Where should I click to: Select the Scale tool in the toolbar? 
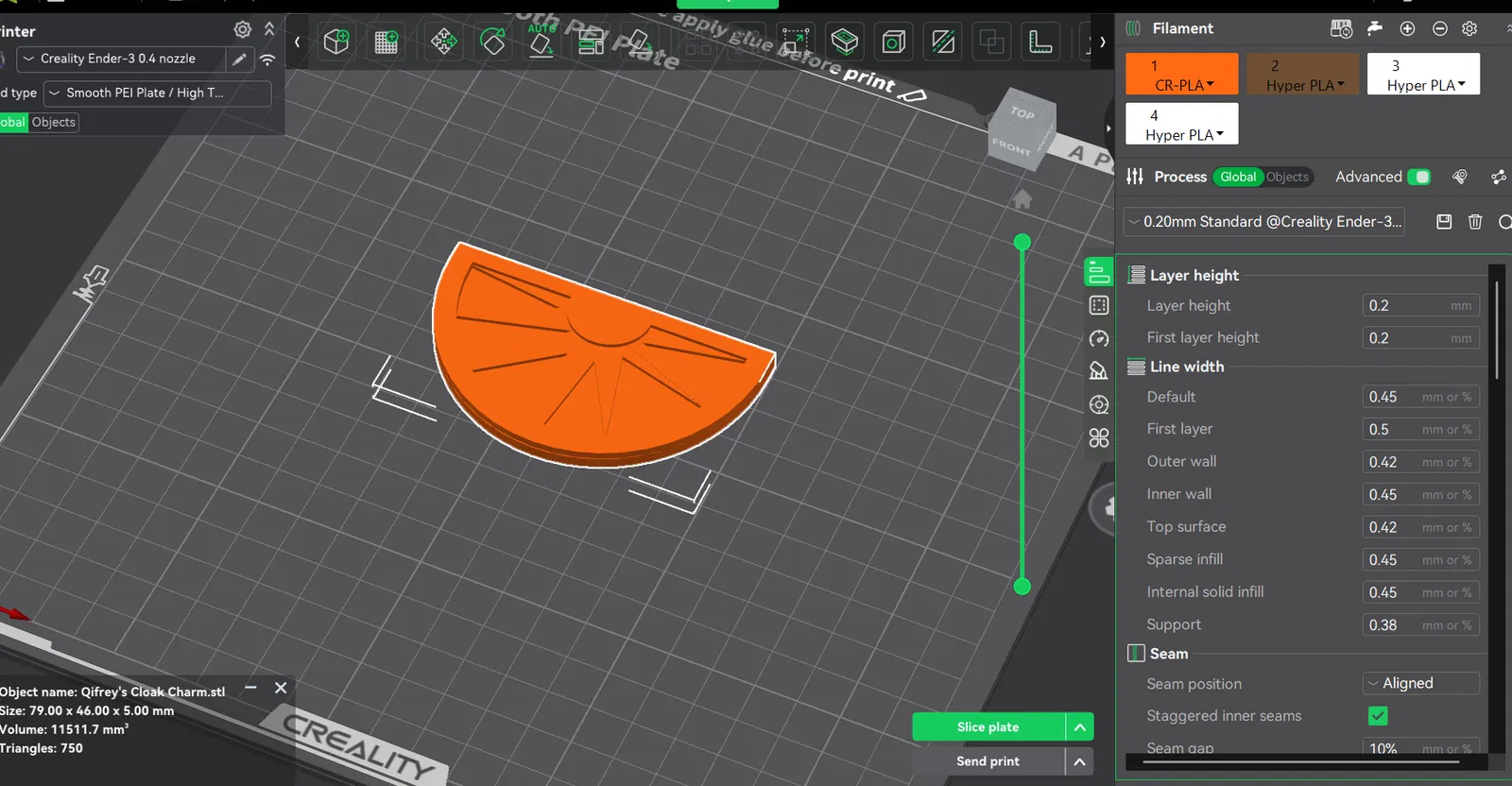coord(796,42)
